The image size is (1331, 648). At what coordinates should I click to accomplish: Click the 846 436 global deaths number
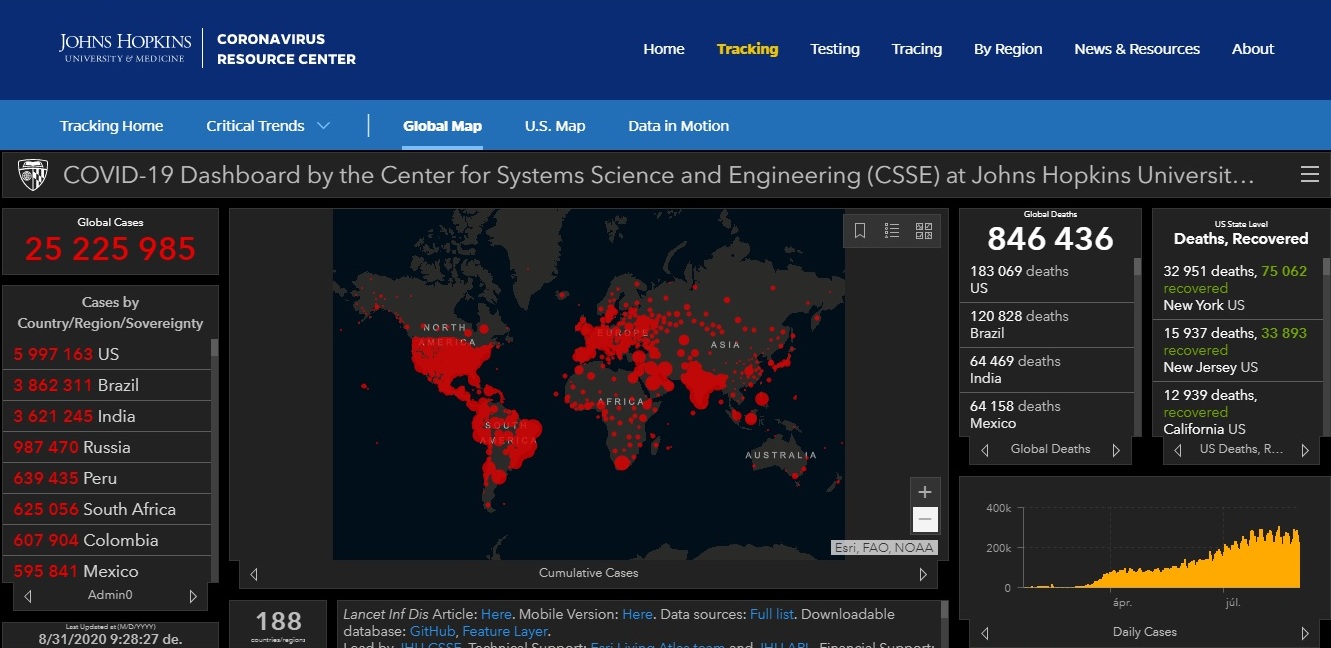1050,239
